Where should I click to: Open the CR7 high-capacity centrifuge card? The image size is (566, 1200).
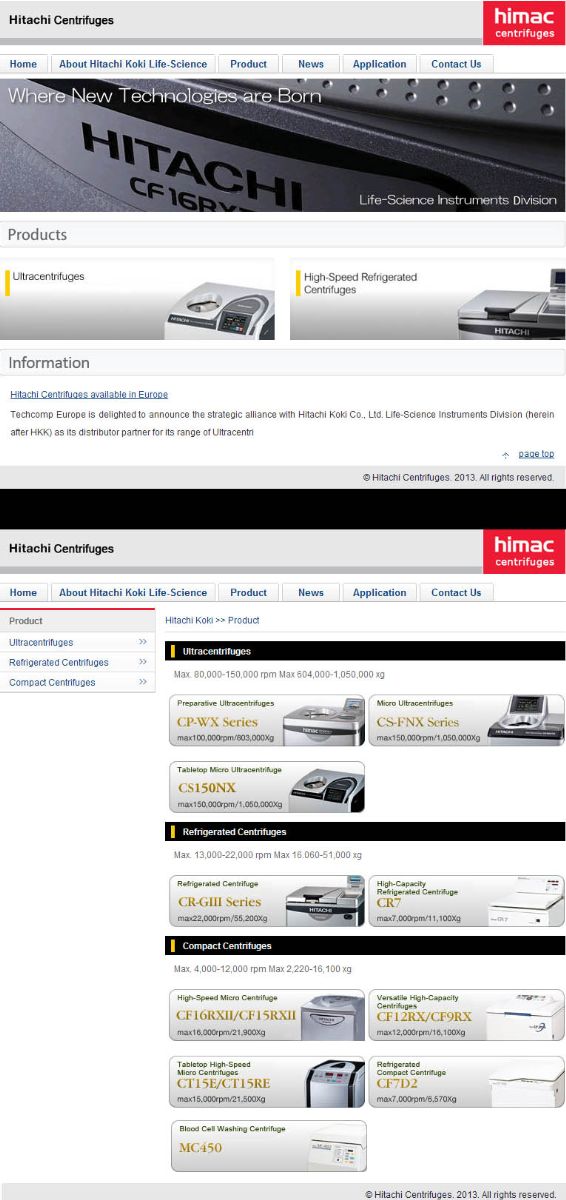point(466,901)
